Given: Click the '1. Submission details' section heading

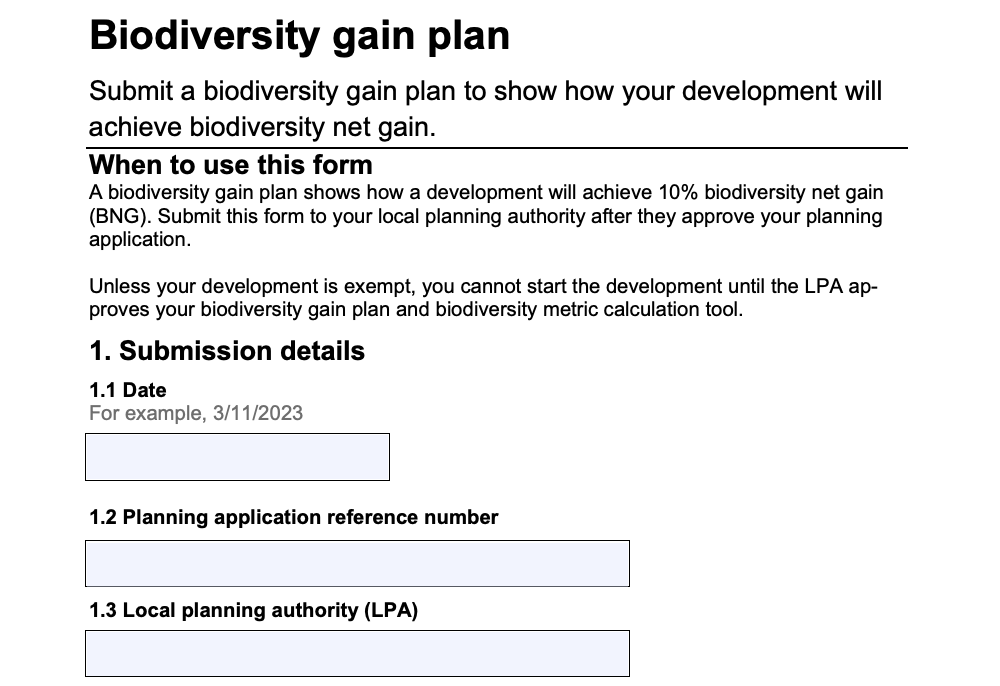Looking at the screenshot, I should click(227, 351).
